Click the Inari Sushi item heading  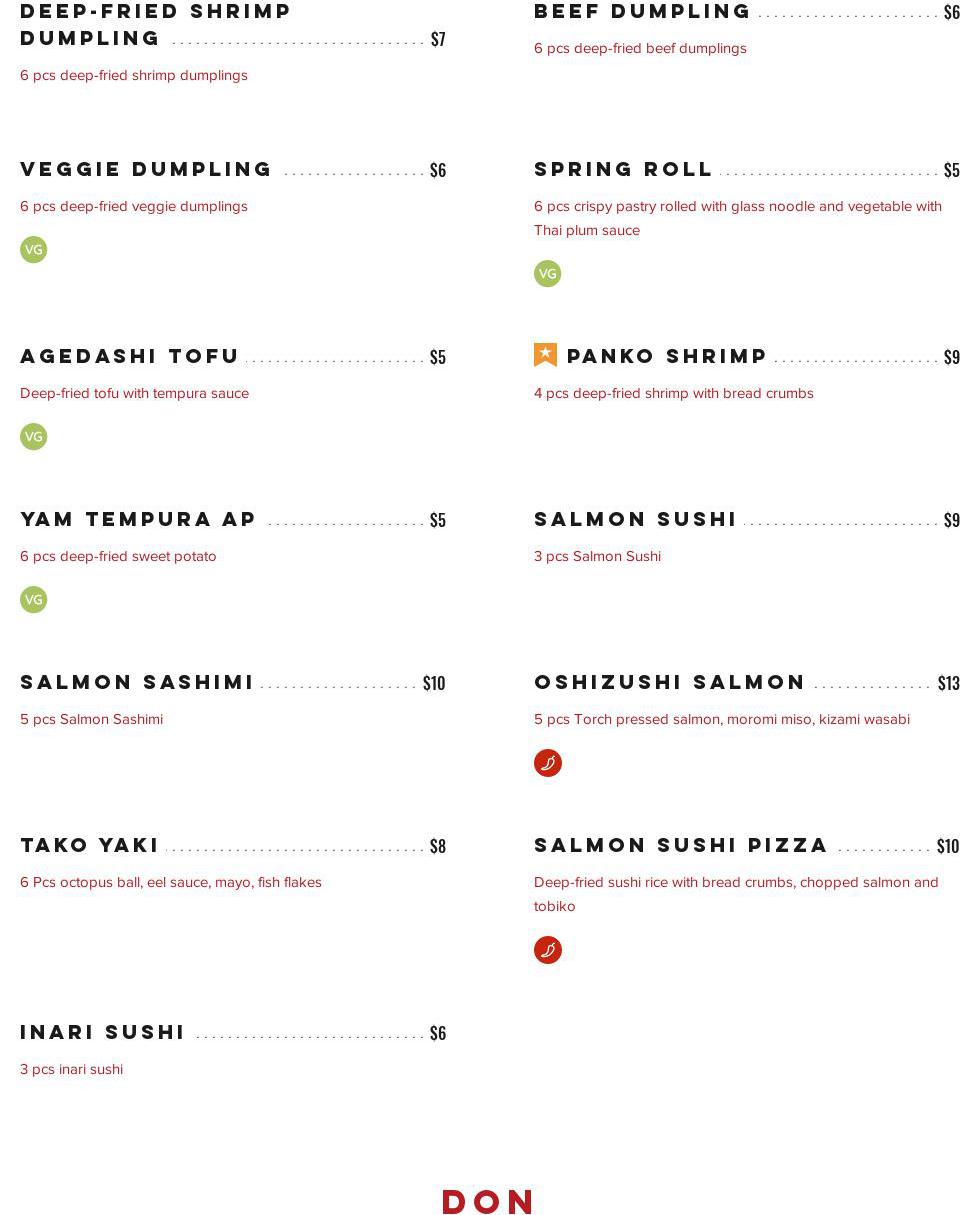pos(103,1033)
